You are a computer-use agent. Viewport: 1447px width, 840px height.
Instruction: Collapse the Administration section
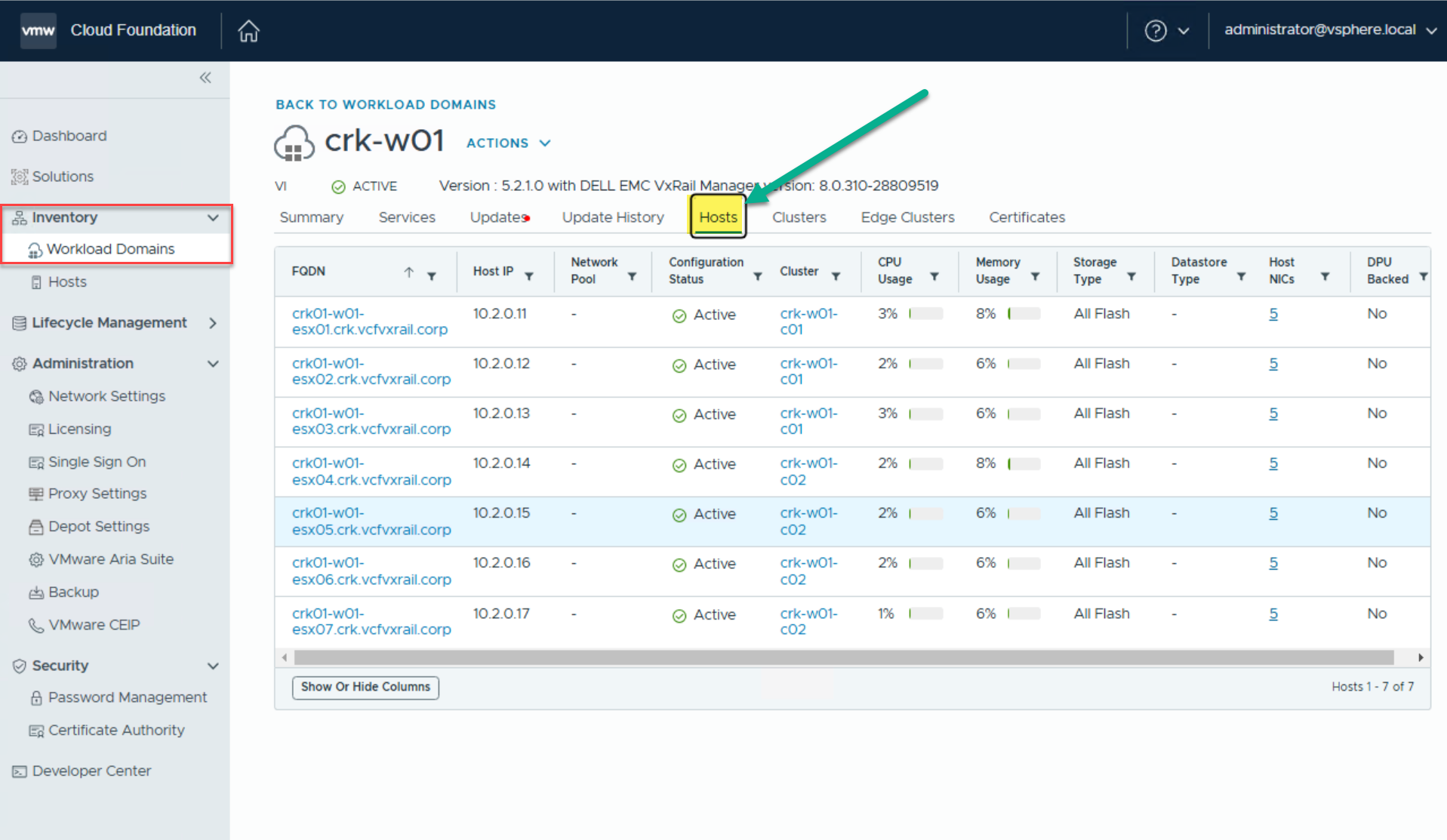pos(213,364)
